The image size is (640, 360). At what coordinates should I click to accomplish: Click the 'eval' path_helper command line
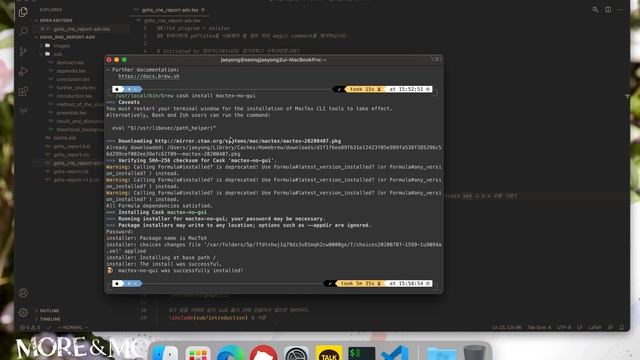[164, 128]
